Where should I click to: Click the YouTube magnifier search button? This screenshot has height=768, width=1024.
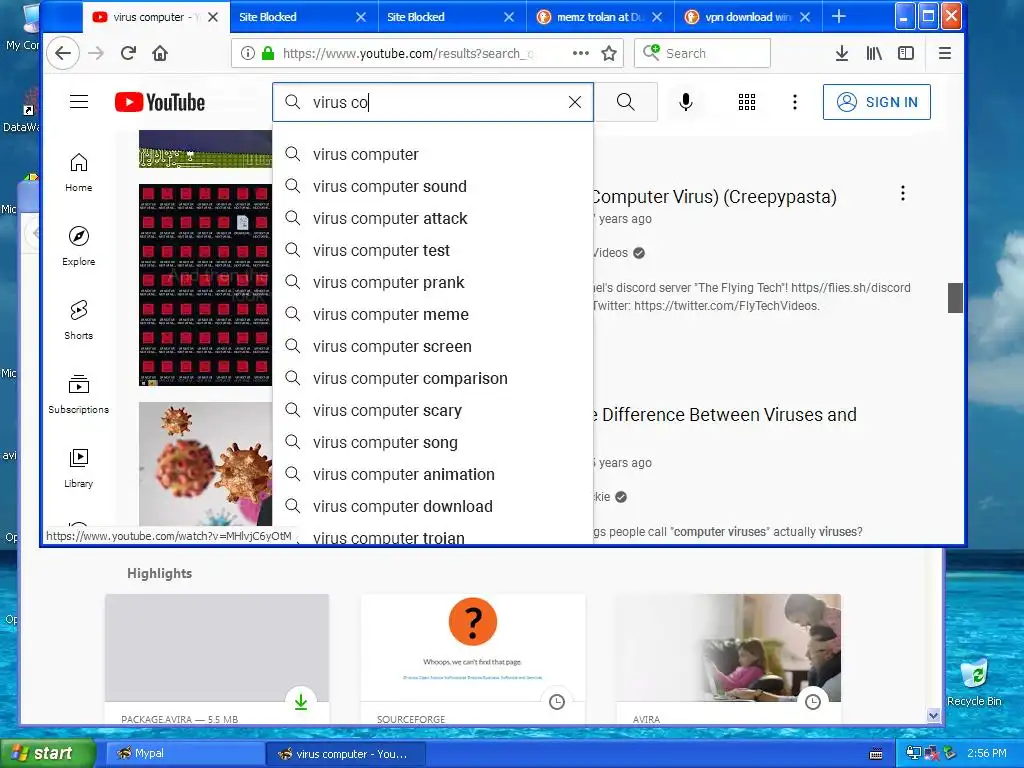point(626,102)
